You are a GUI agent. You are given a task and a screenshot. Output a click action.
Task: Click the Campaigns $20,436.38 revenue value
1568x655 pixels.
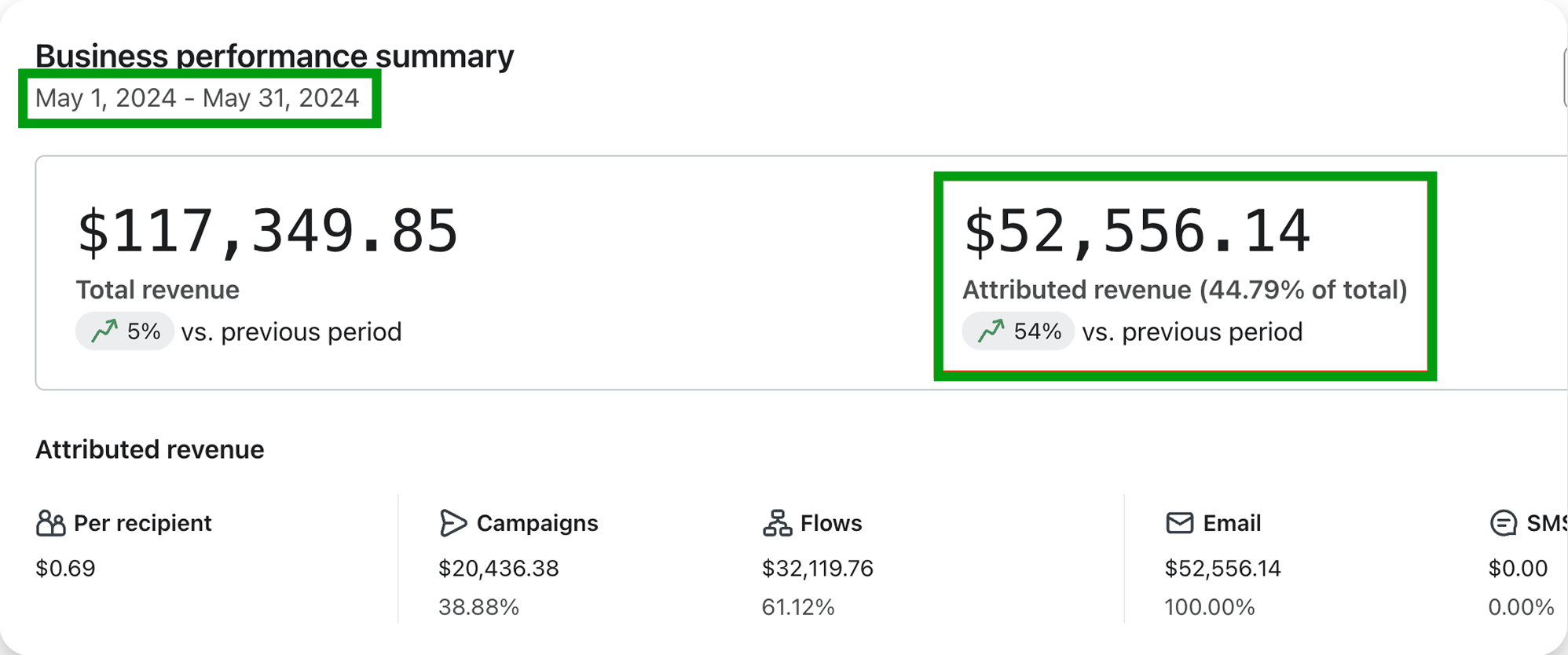(x=498, y=568)
